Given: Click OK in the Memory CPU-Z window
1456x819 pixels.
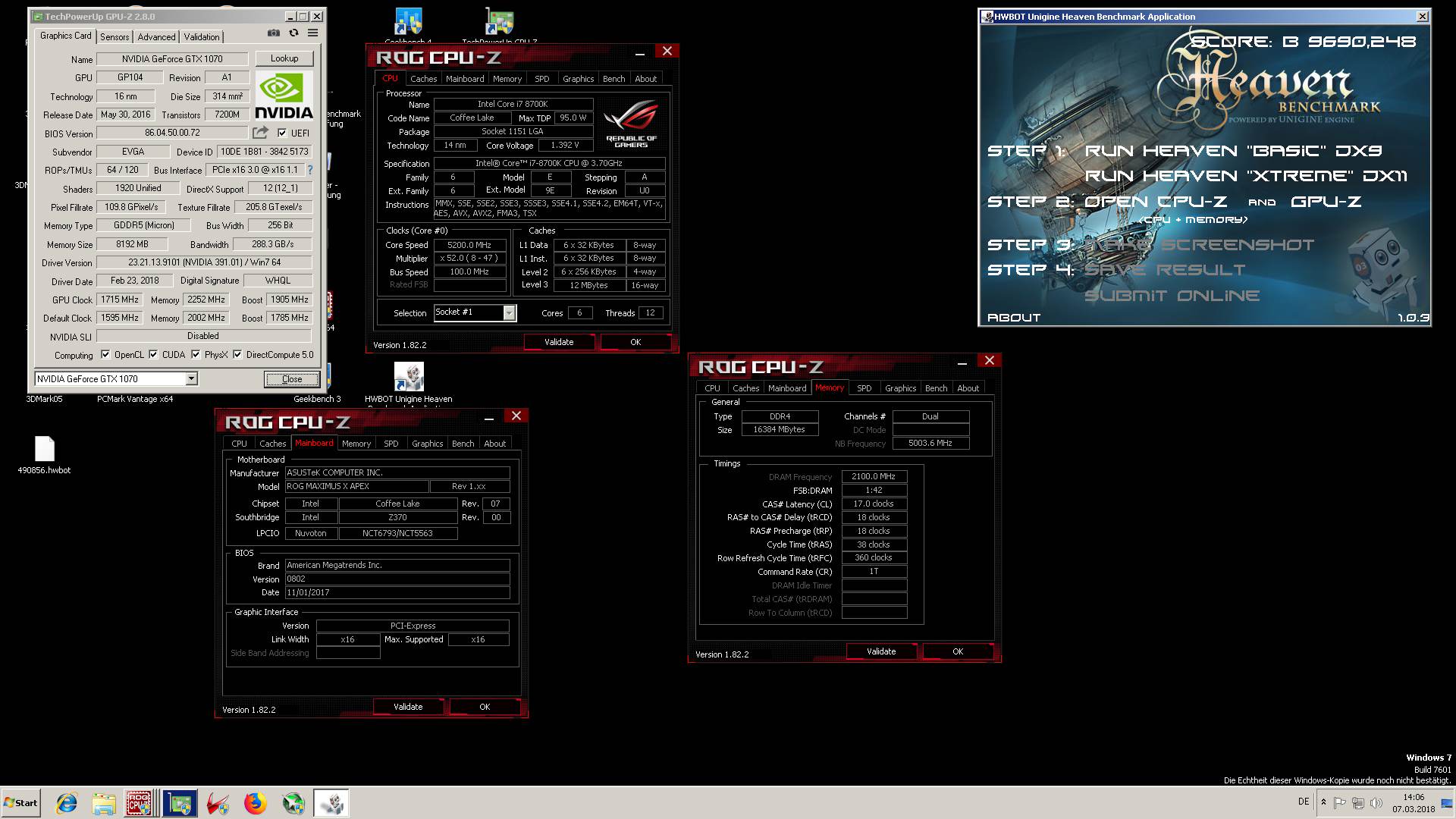Looking at the screenshot, I should point(958,651).
